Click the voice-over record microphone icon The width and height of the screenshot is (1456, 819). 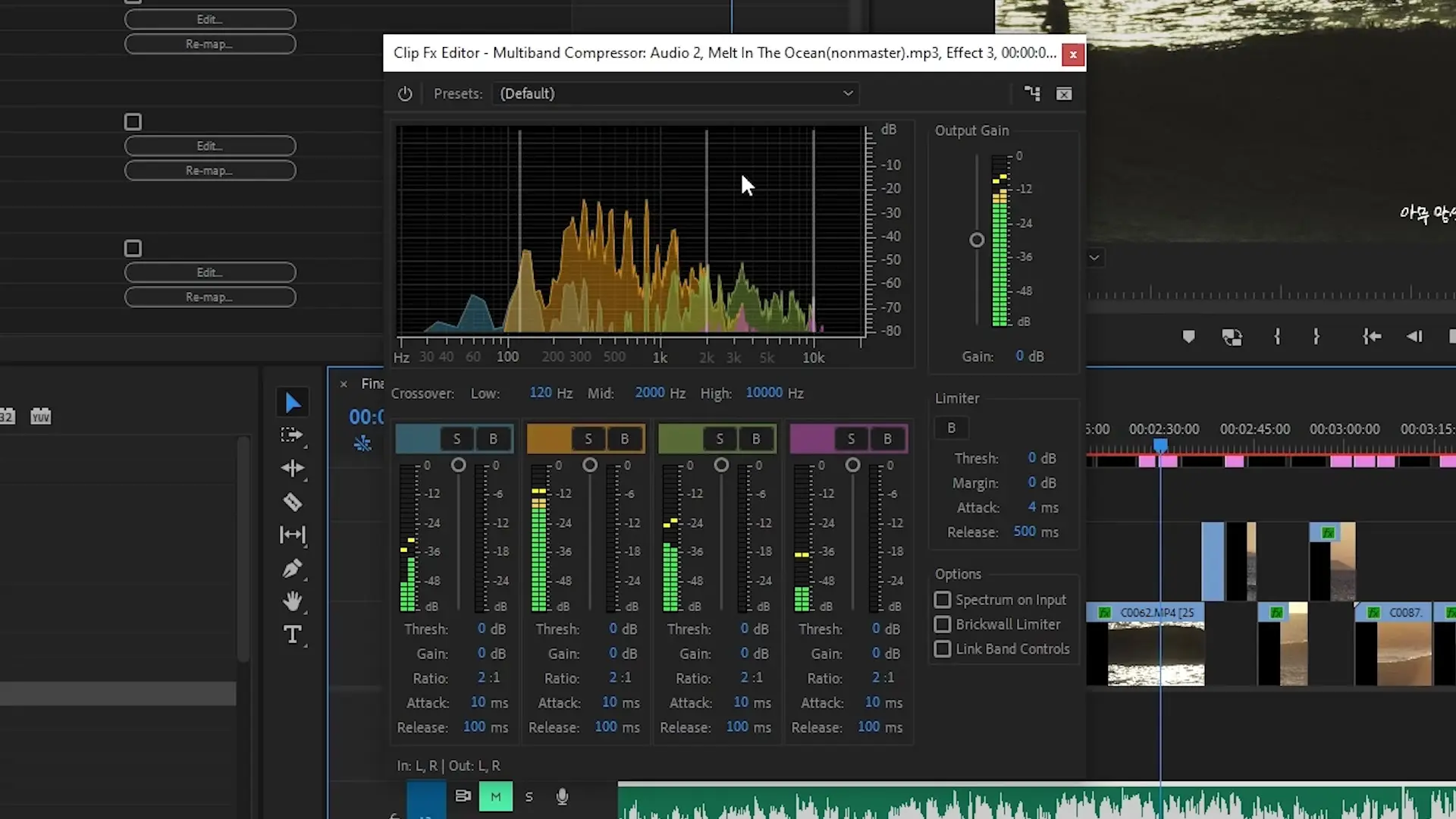pos(562,796)
